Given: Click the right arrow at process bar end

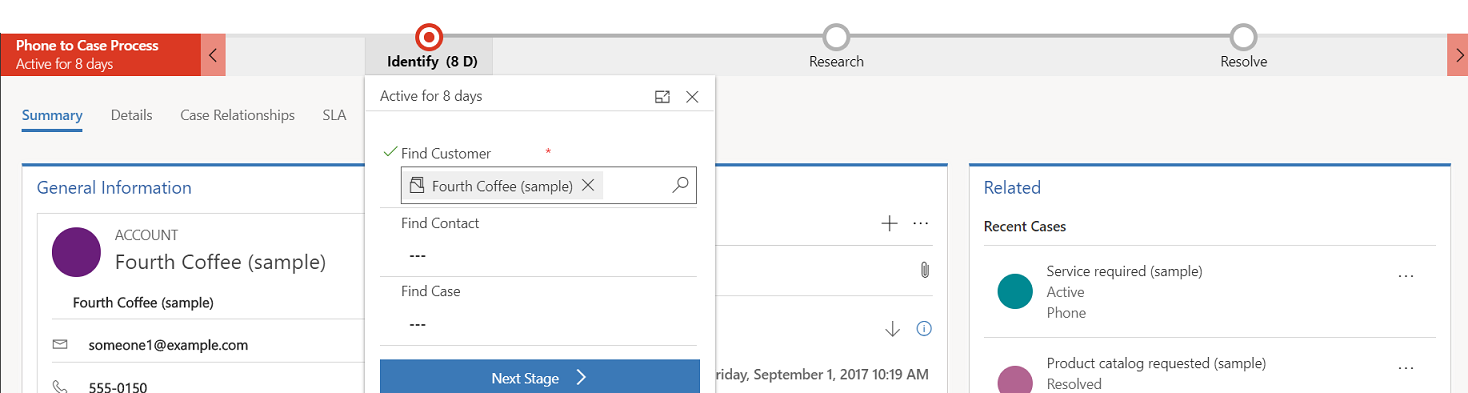Looking at the screenshot, I should click(x=1457, y=56).
